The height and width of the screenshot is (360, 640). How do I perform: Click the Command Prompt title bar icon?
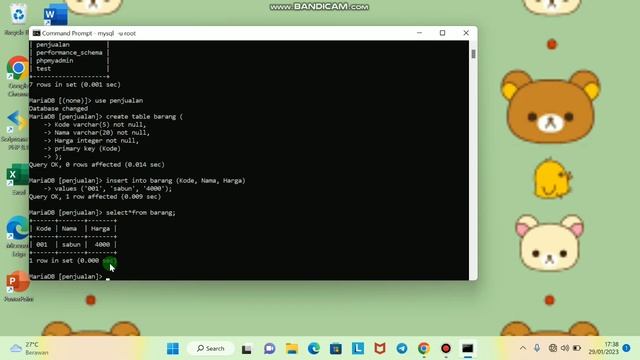(x=36, y=33)
